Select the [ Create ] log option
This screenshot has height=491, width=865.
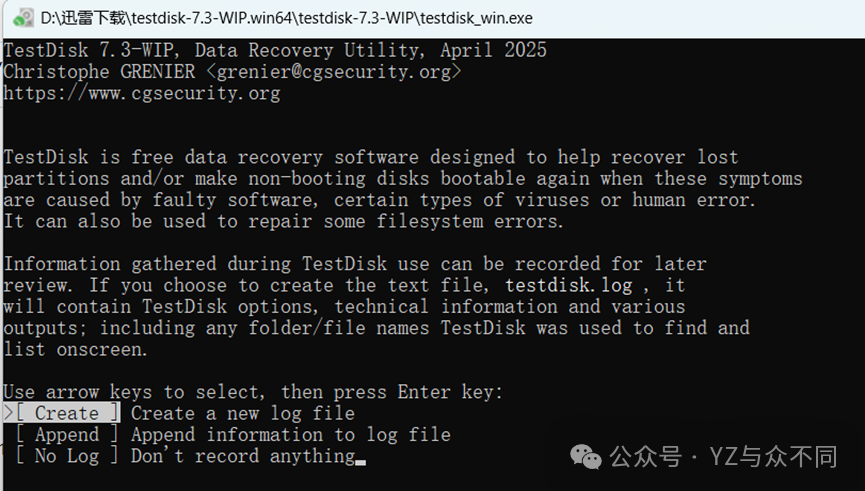click(66, 413)
